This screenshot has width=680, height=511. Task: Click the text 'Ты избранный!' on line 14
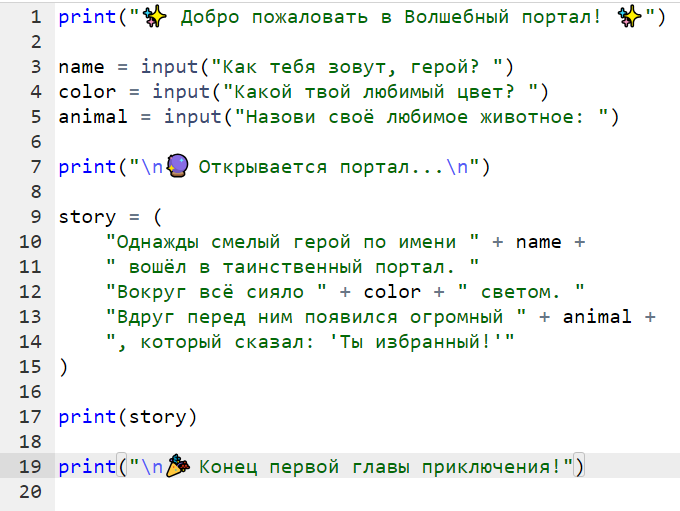tap(415, 343)
